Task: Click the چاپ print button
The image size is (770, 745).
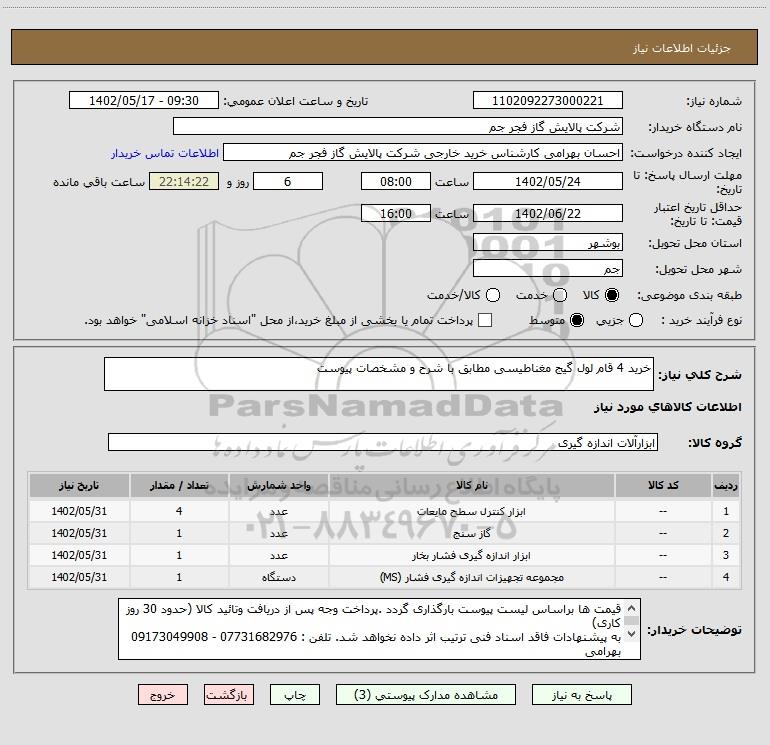Action: coord(295,695)
